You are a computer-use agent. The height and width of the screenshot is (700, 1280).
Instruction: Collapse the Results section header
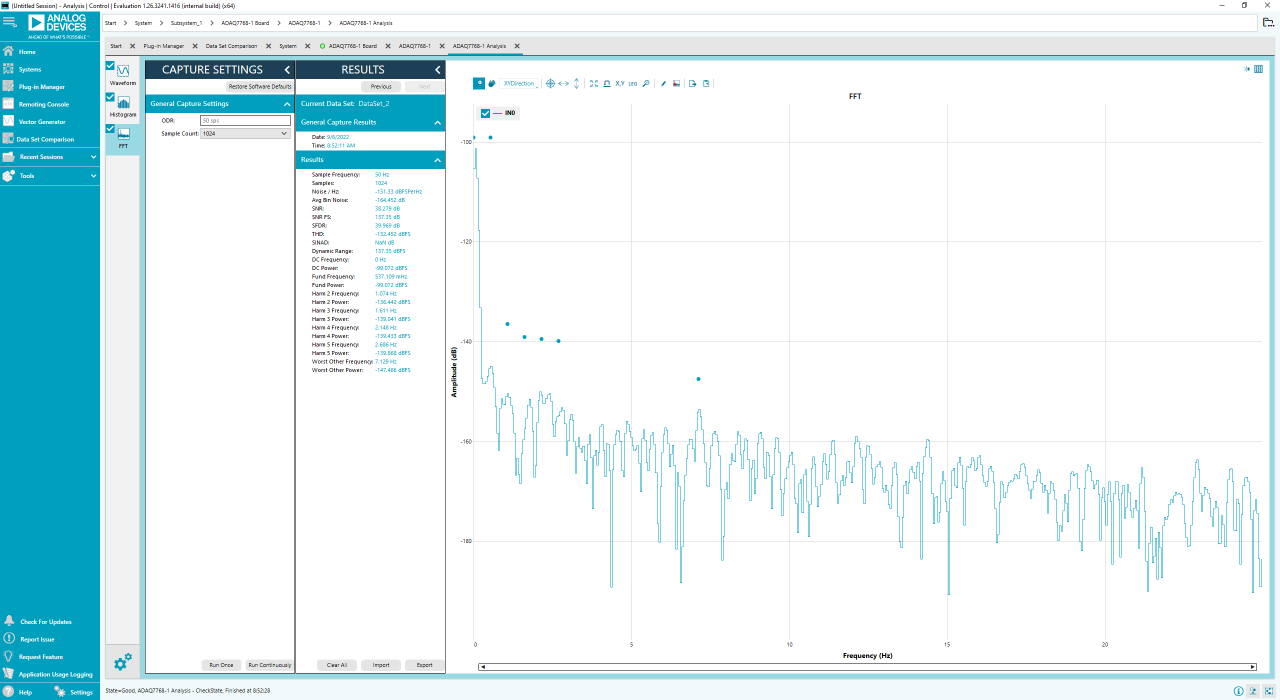[435, 159]
